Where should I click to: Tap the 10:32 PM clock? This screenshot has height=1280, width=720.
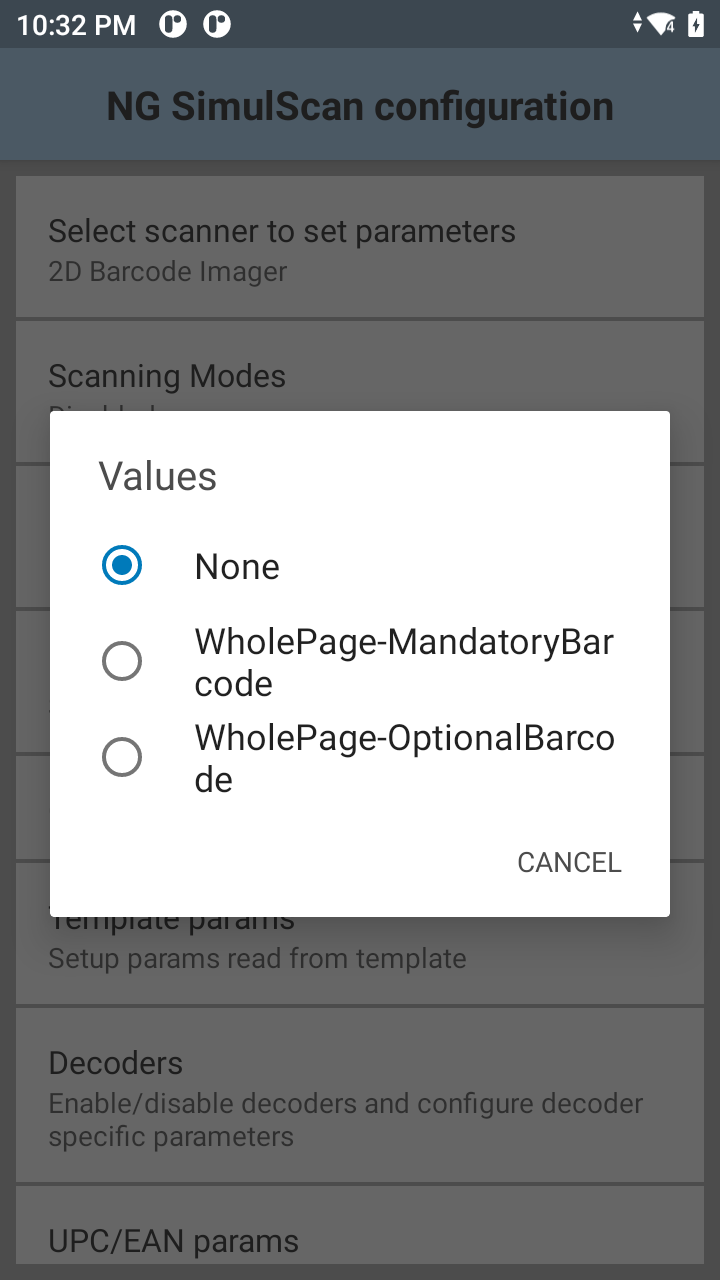tap(77, 25)
